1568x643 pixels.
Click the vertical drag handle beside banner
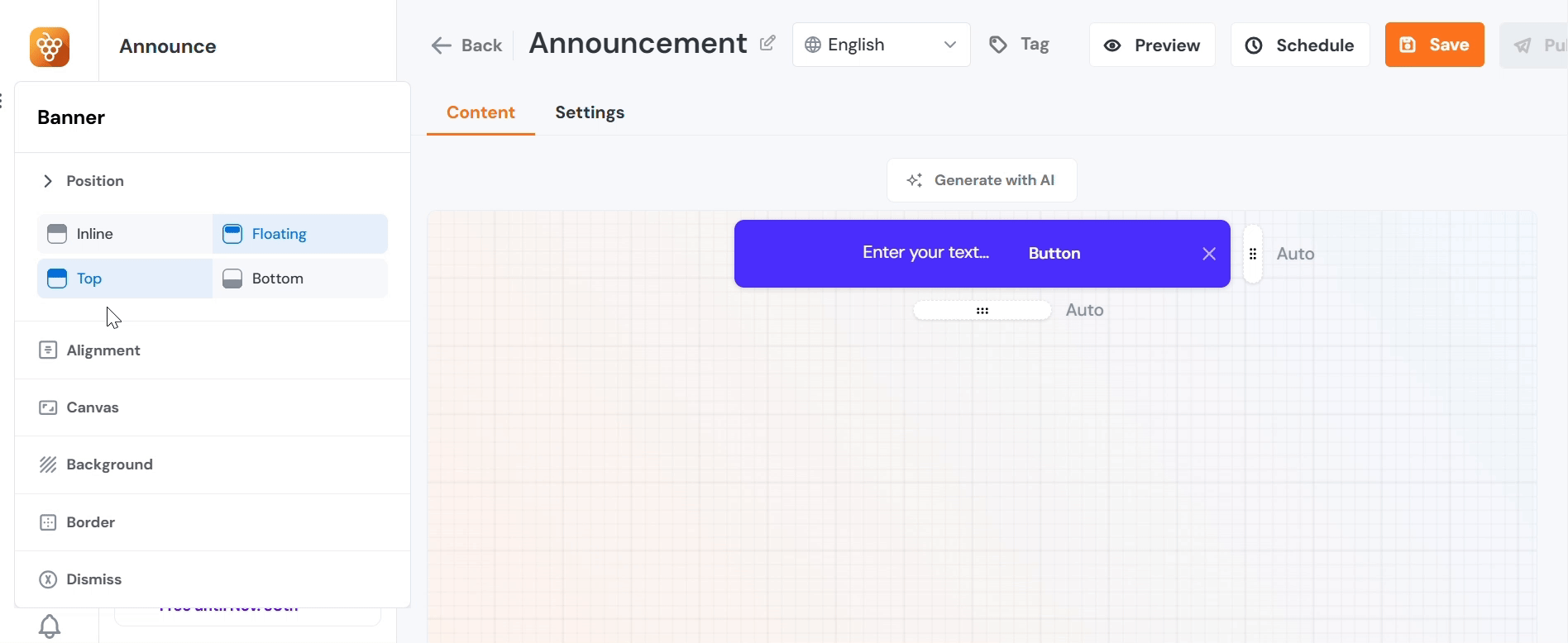pos(1252,254)
